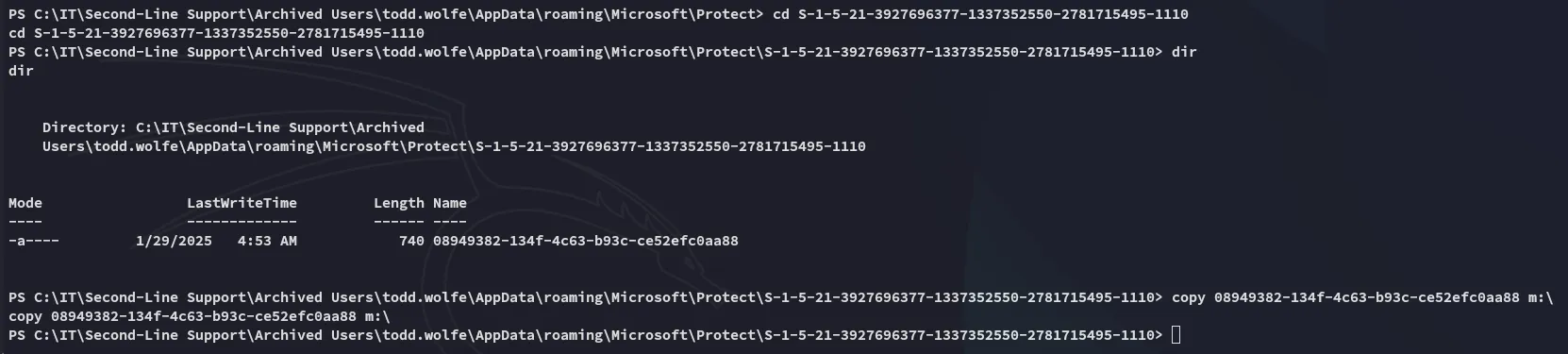
Task: Click the cd S-1-5-21 command on first line
Action: (980, 14)
